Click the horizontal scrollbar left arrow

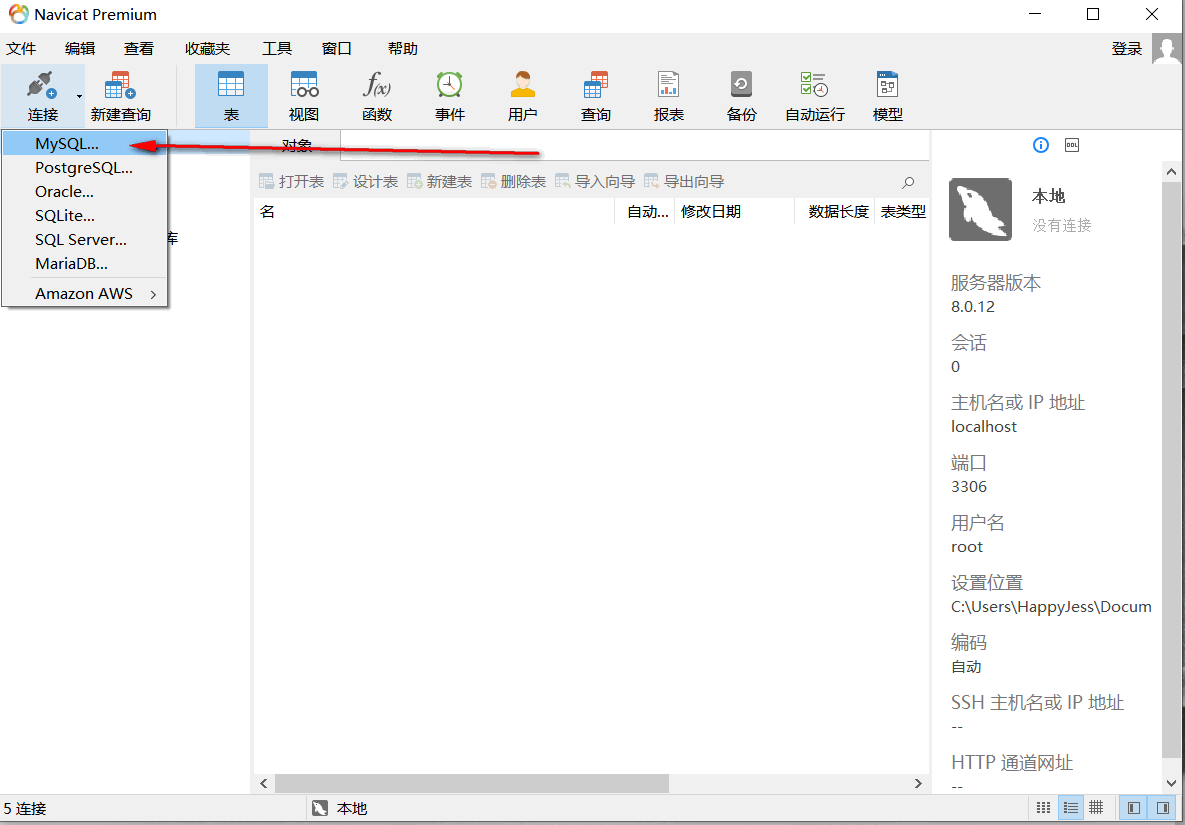[264, 783]
